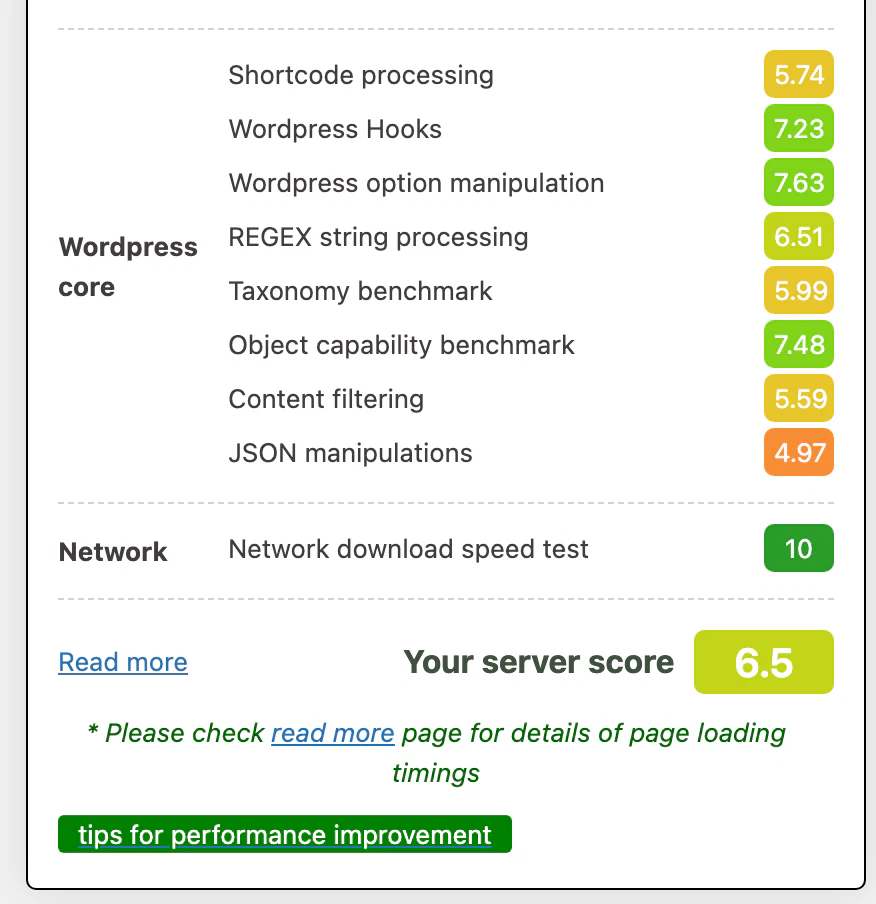Select the JSON manipulations label

(x=350, y=453)
